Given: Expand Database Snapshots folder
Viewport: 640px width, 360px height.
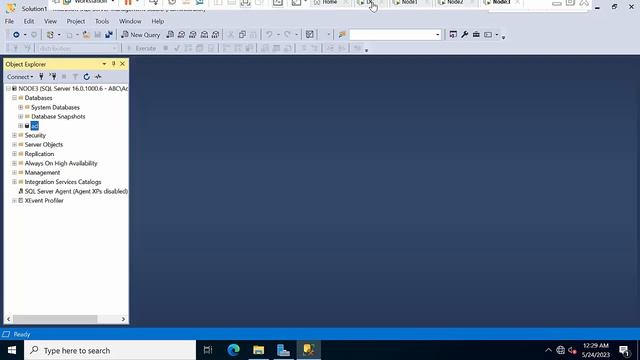Looking at the screenshot, I should (20, 117).
